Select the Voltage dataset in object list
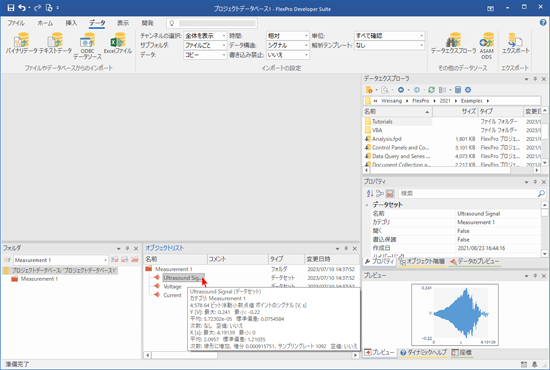This screenshot has width=550, height=370. pyautogui.click(x=172, y=287)
